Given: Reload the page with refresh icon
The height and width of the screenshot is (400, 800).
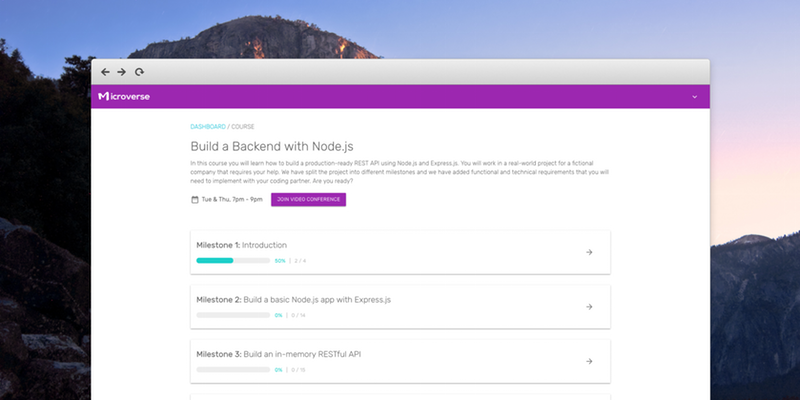Looking at the screenshot, I should pos(139,72).
